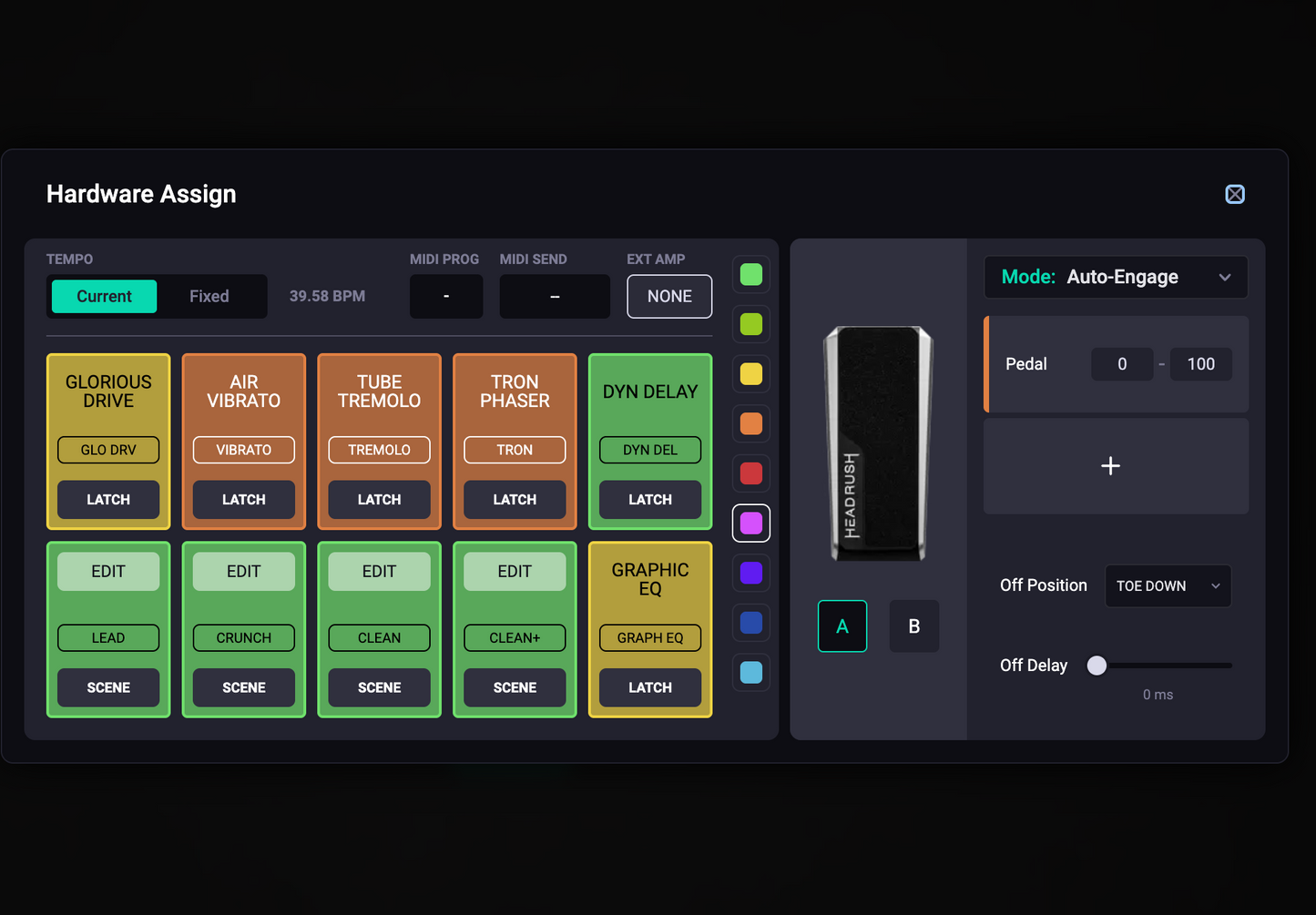Edit the GLO DRV label

click(108, 450)
